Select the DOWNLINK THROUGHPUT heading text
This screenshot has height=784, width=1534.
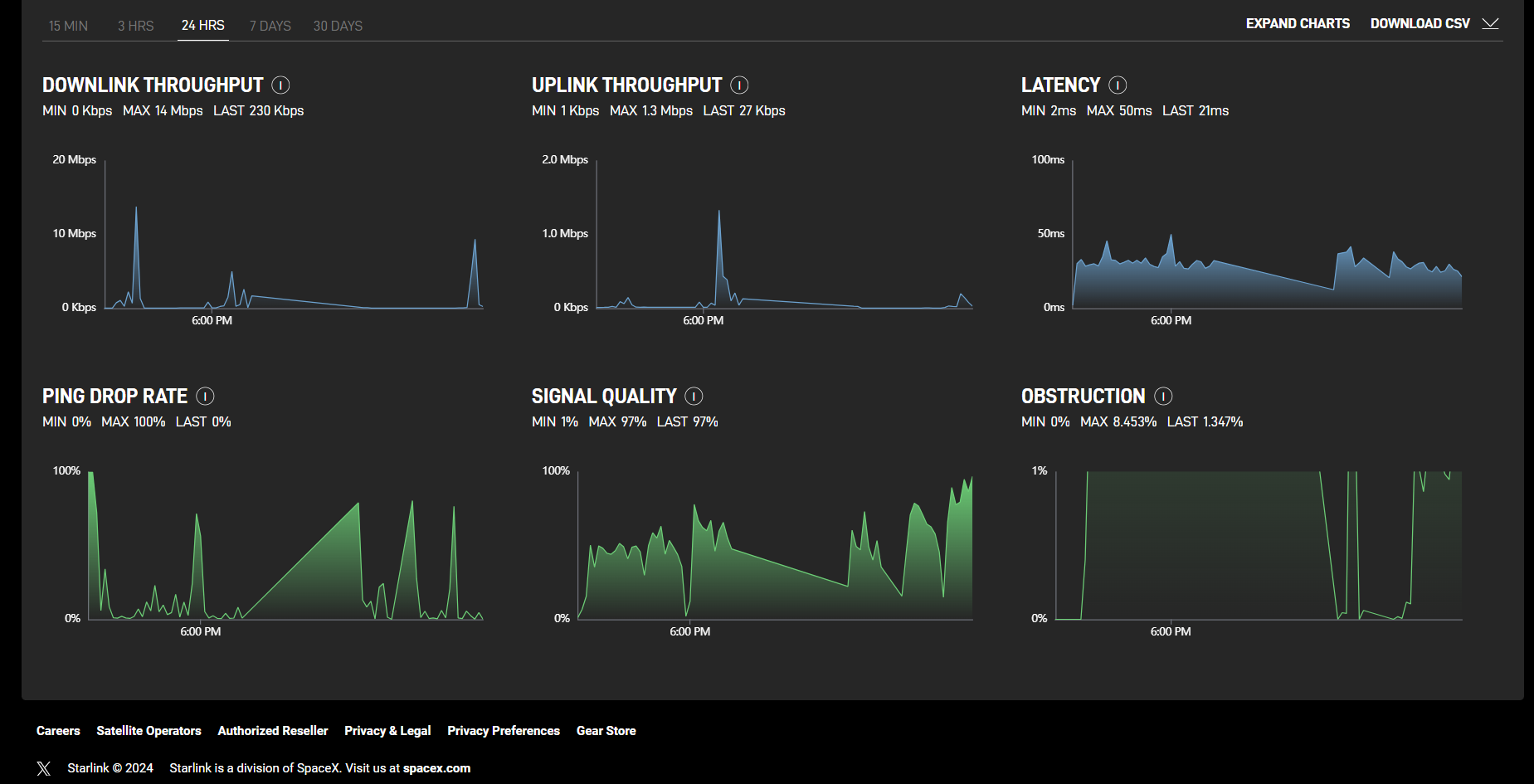coord(153,85)
